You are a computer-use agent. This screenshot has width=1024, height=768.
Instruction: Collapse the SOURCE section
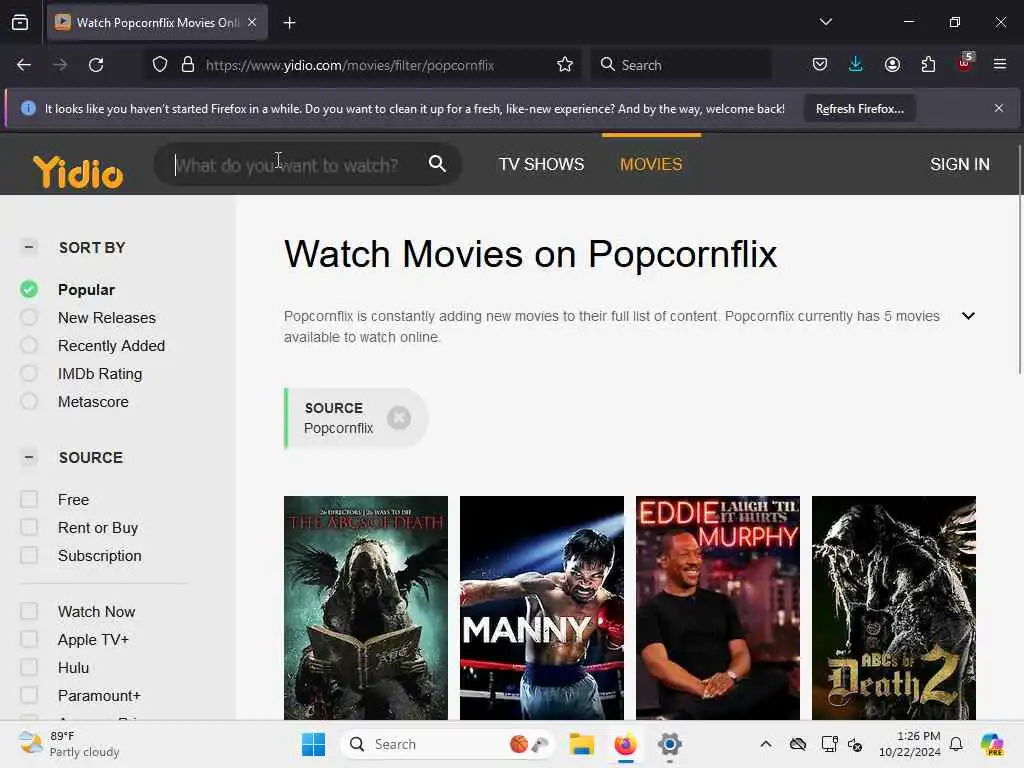click(29, 457)
